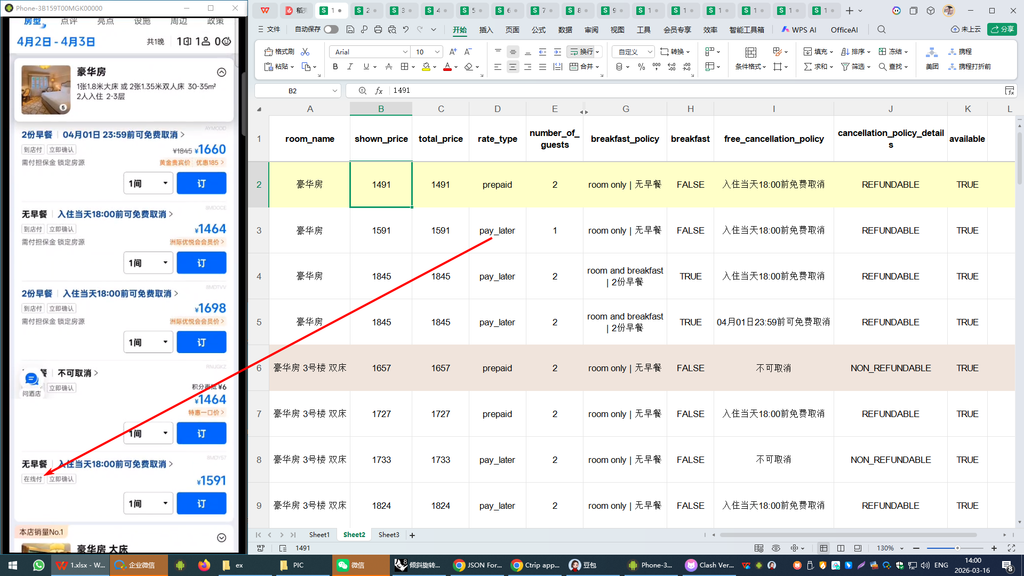1024x576 pixels.
Task: Apply strikethrough formatting to the cell
Action: click(389, 67)
